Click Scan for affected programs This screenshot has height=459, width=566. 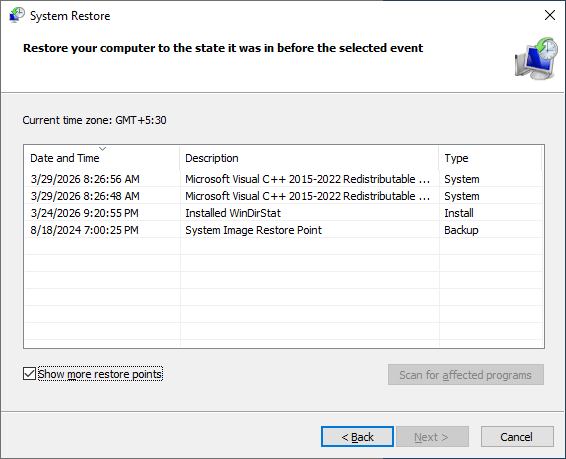(466, 375)
